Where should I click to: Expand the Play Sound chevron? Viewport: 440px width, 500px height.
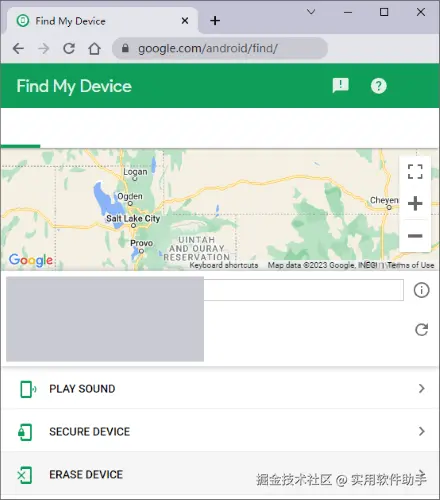422,388
